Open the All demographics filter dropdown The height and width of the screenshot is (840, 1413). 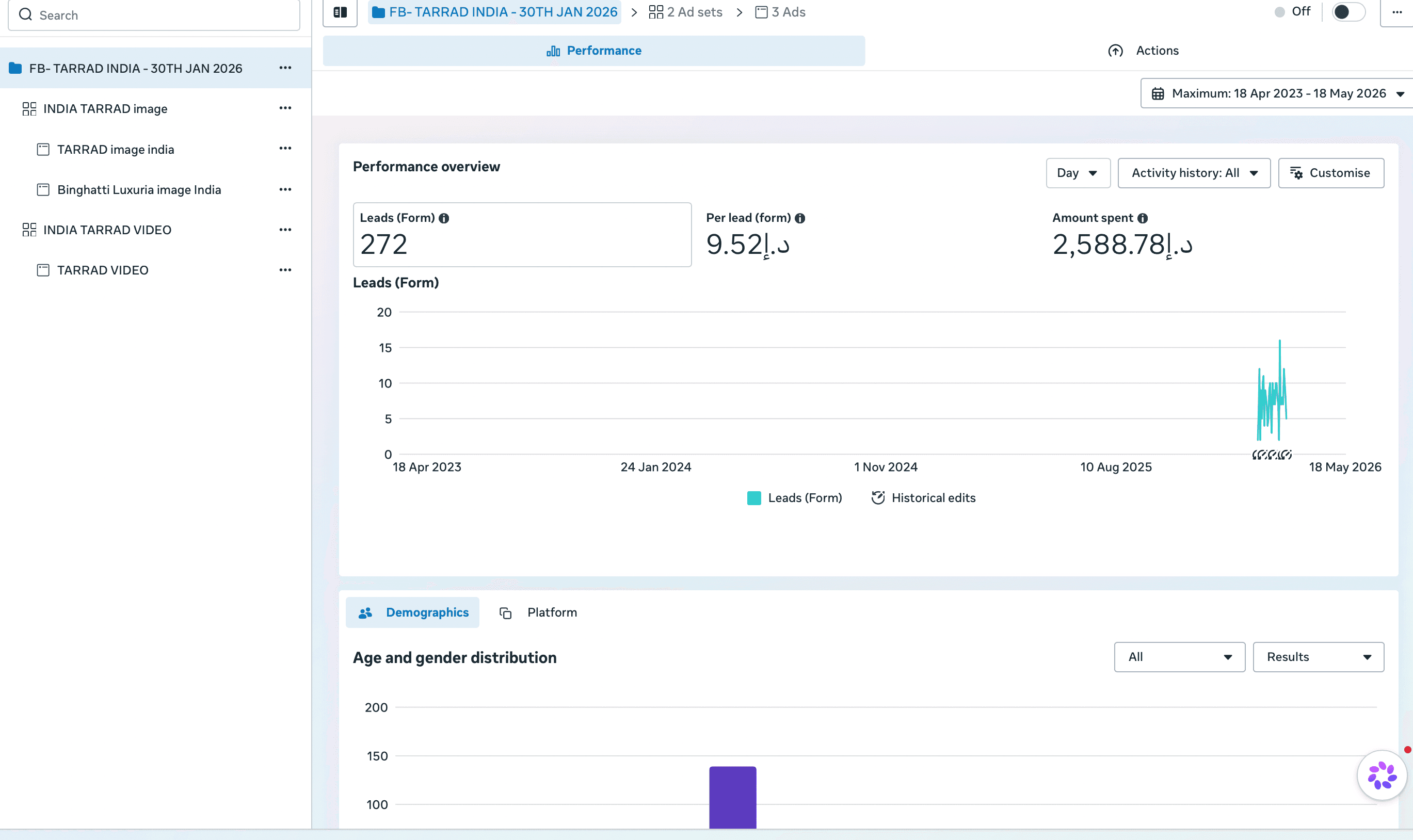(1180, 657)
